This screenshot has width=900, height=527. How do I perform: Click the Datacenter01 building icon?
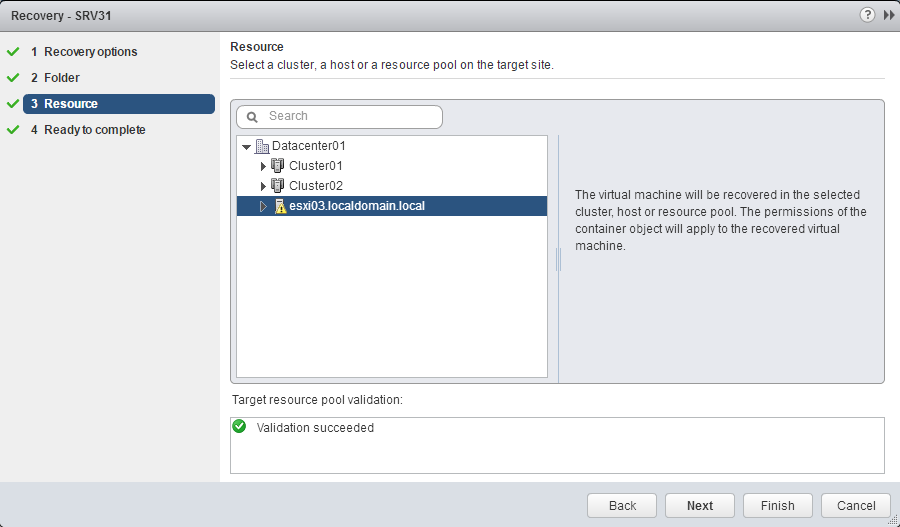263,146
